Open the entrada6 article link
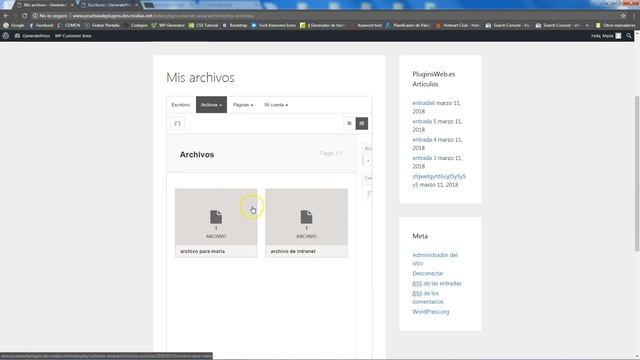Screen dimensions: 640x360 click(x=424, y=103)
